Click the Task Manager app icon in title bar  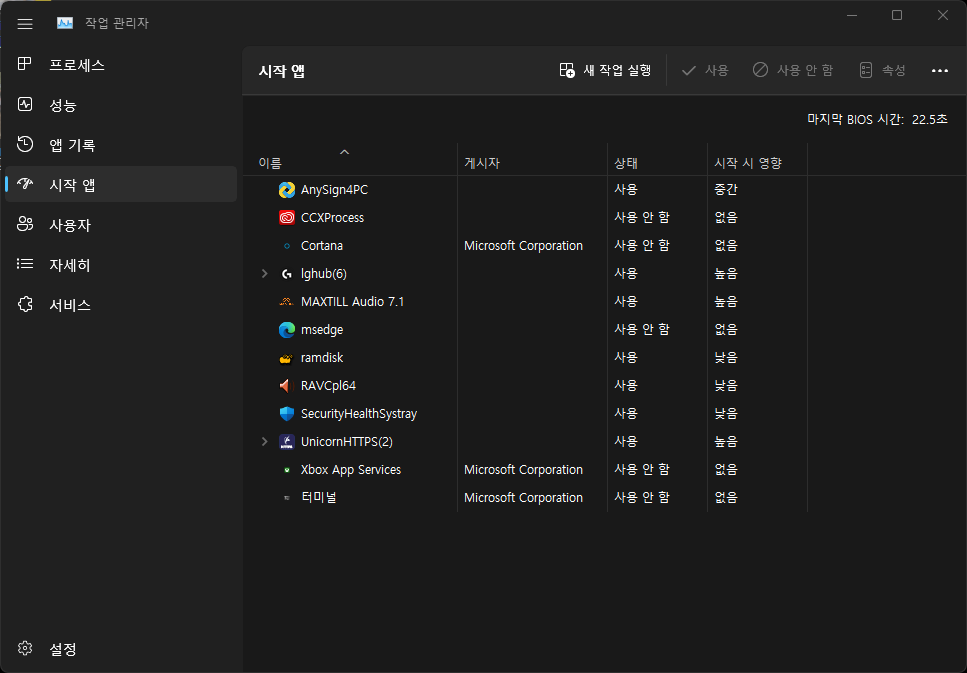point(65,23)
